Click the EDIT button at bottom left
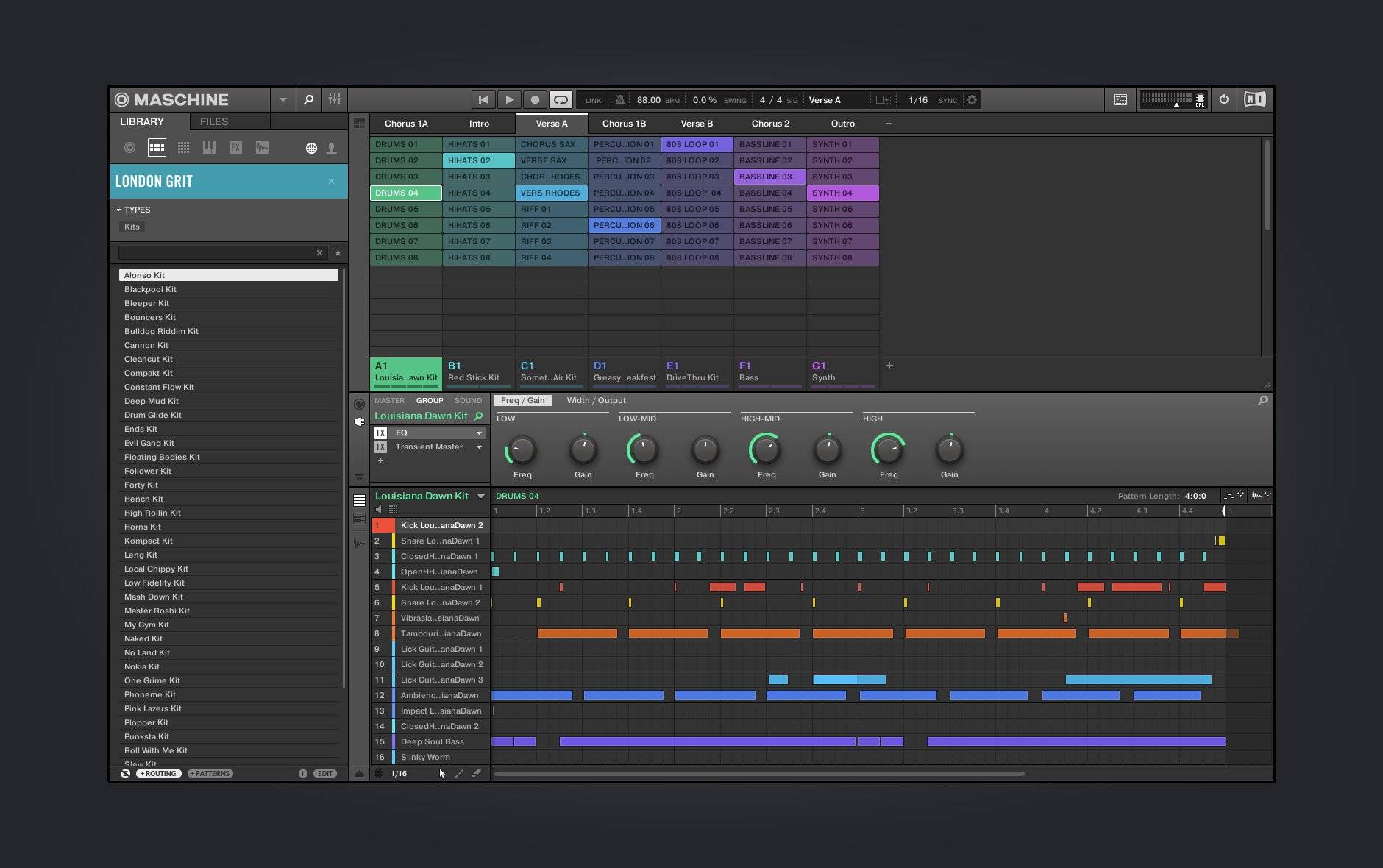The height and width of the screenshot is (868, 1383). point(324,773)
